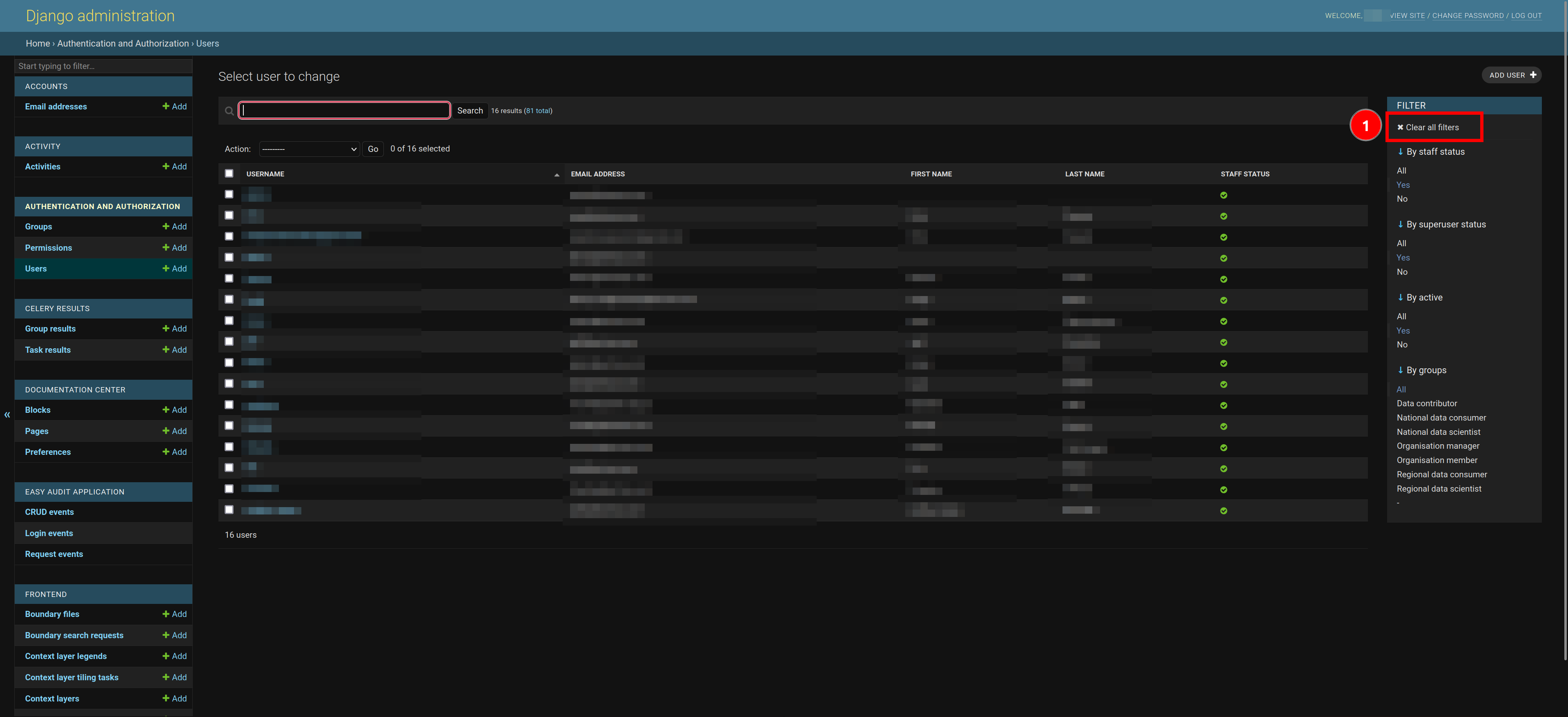Screen dimensions: 1568x717
Task: Open the Log Out link
Action: [1526, 16]
